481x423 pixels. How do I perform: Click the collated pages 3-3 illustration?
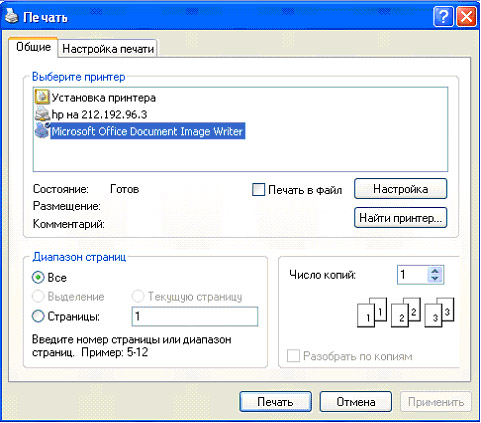pyautogui.click(x=439, y=312)
